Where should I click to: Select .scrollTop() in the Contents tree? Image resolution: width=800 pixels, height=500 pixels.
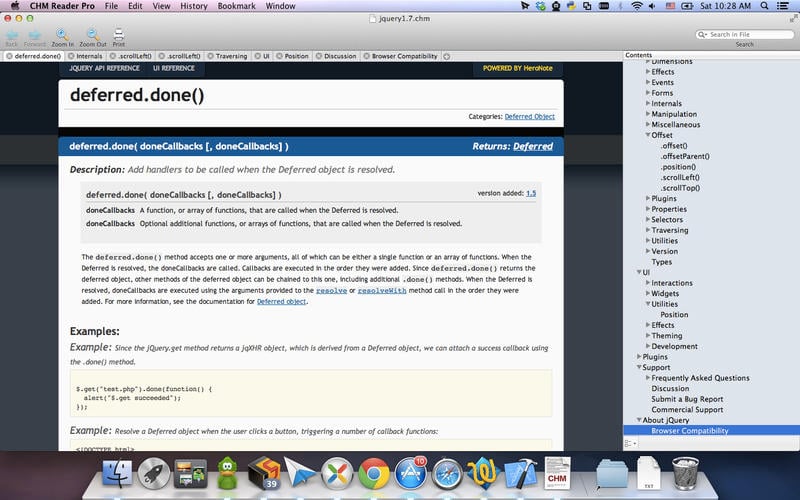[680, 188]
